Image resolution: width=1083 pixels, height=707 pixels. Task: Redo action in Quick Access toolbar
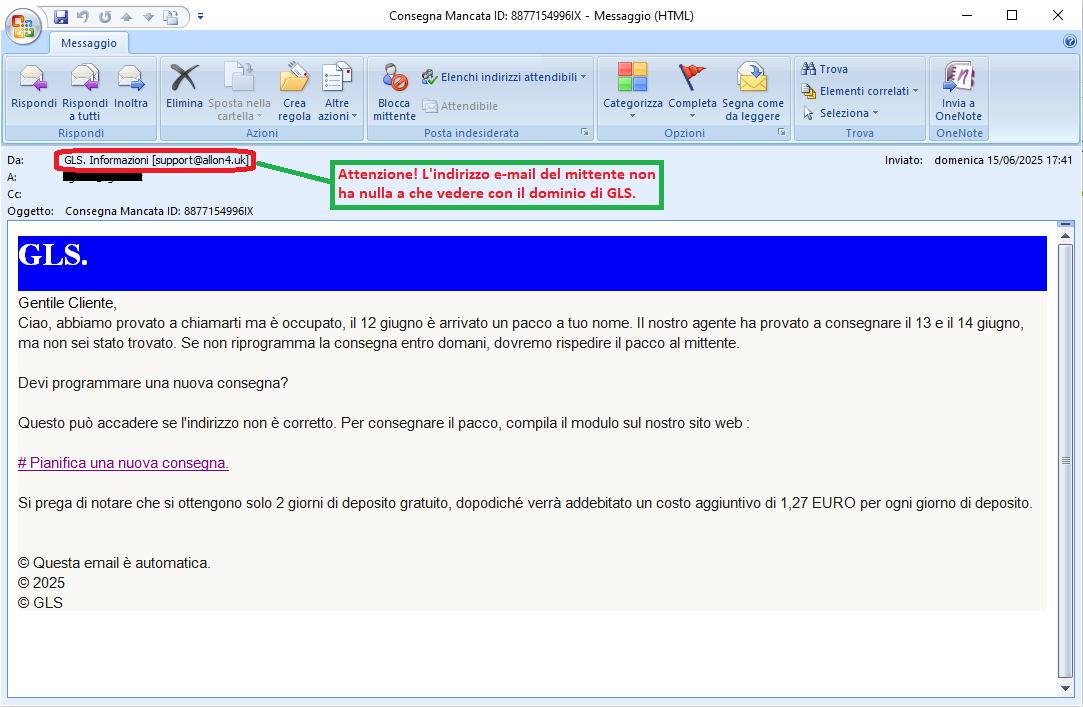pyautogui.click(x=105, y=17)
